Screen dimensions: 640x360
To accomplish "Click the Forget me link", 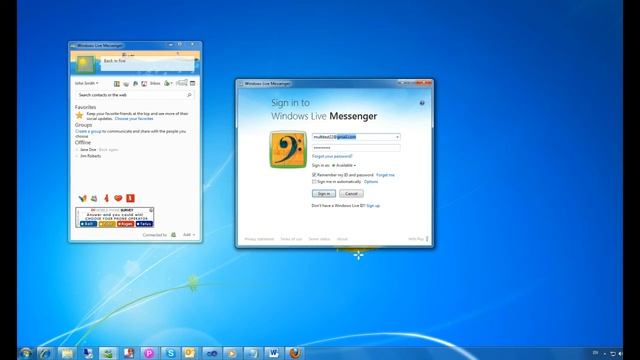I will click(385, 175).
